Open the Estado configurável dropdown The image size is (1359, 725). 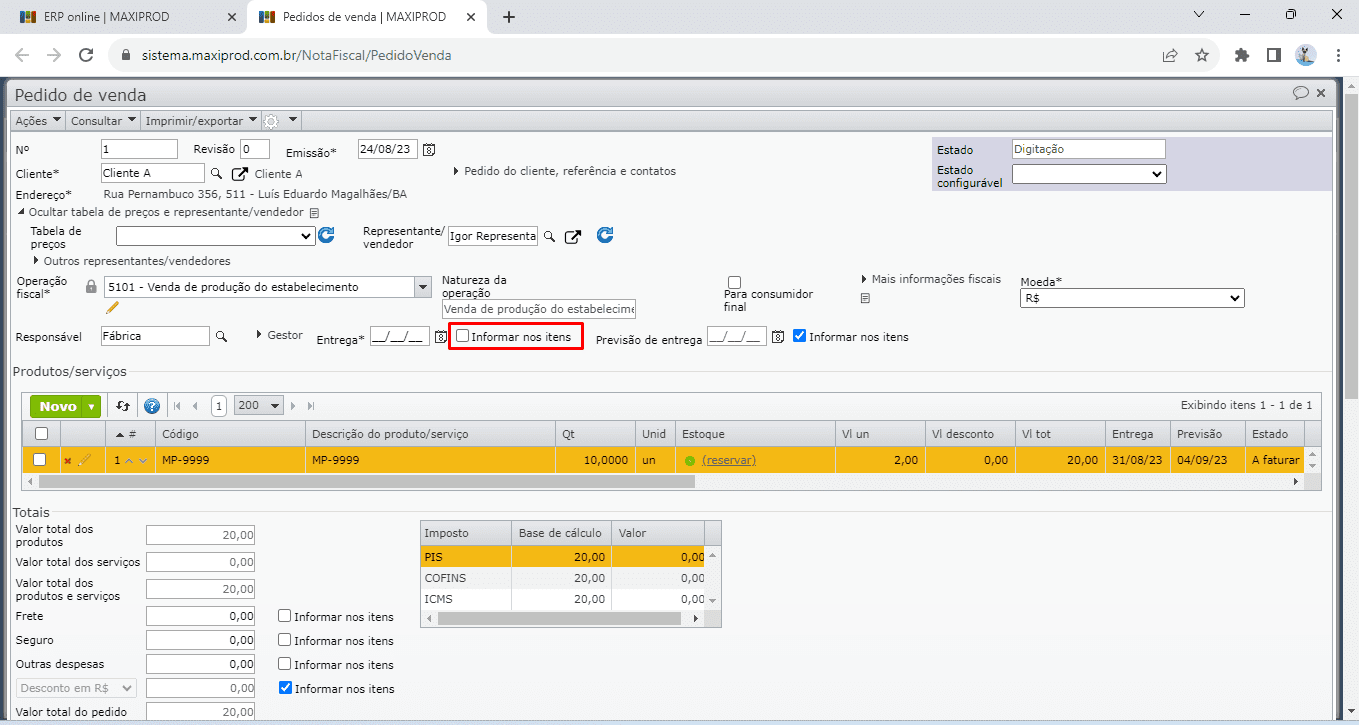[1088, 174]
